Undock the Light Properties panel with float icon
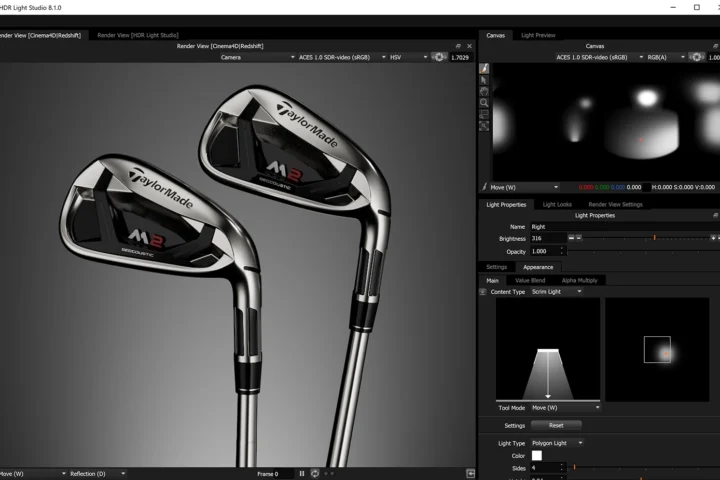Image resolution: width=720 pixels, height=480 pixels. (x=715, y=215)
